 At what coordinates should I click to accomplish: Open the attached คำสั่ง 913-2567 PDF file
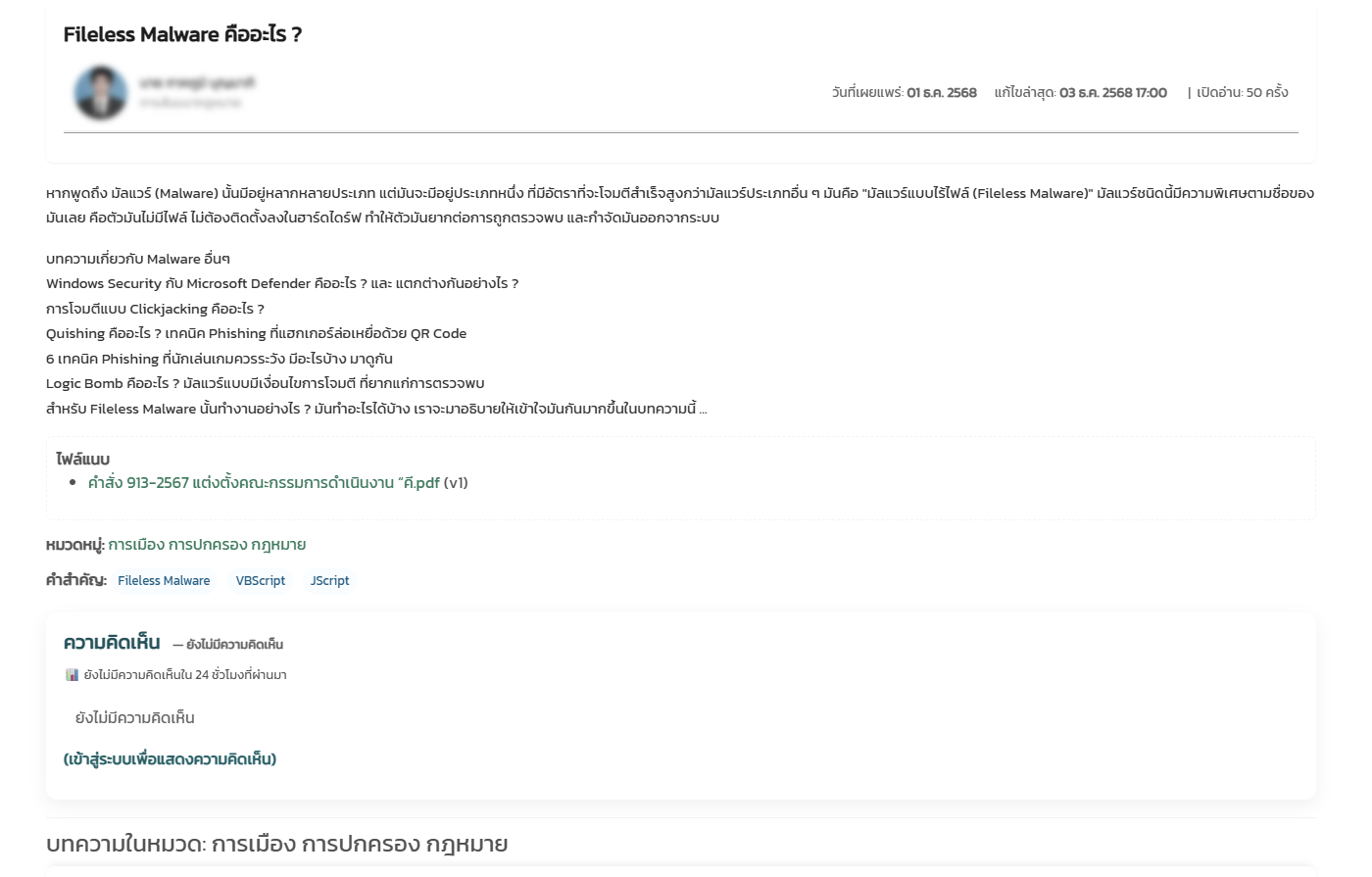[x=264, y=482]
